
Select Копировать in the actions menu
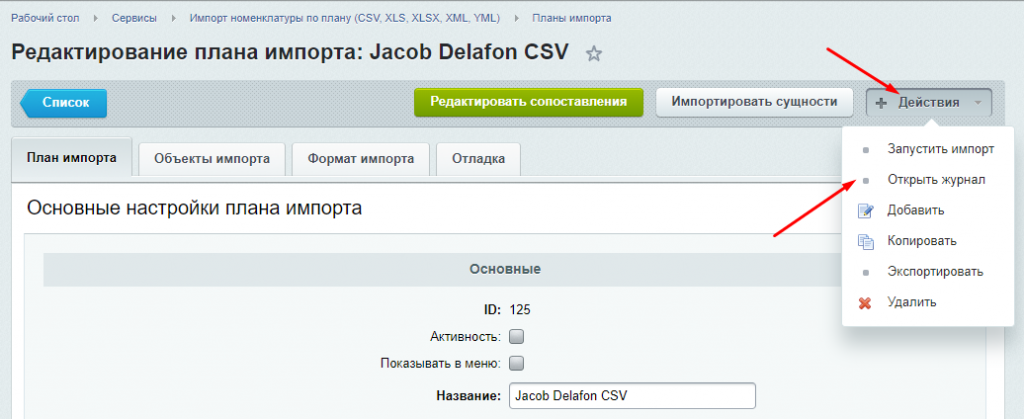pos(920,241)
